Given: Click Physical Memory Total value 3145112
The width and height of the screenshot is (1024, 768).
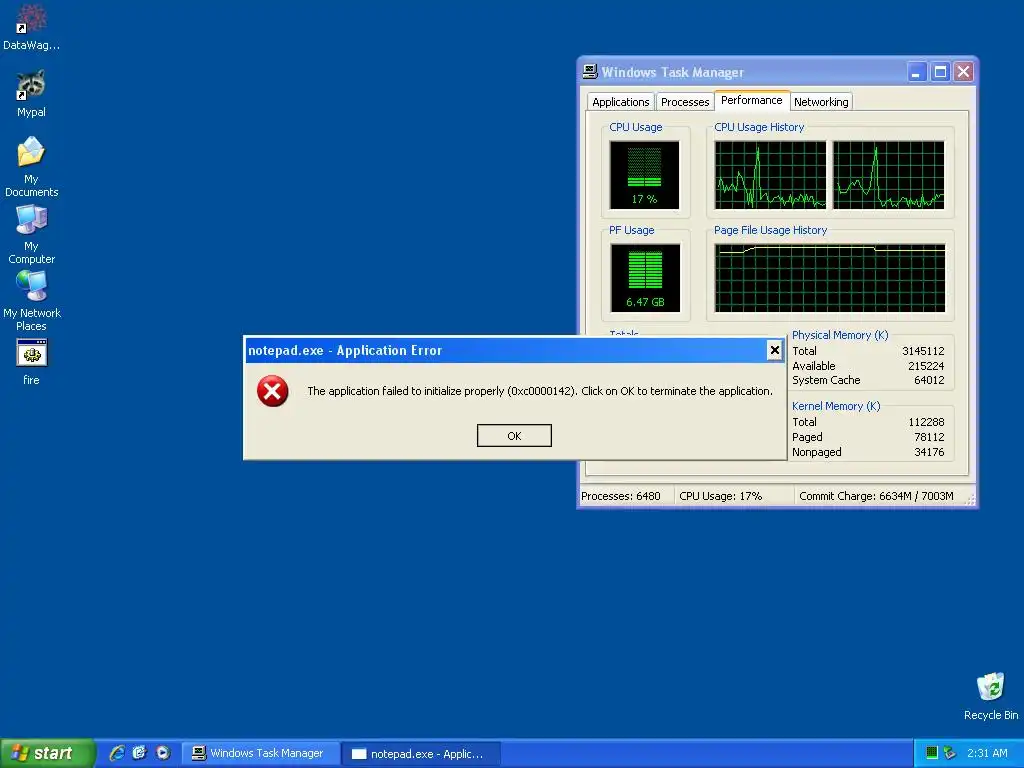Looking at the screenshot, I should [923, 351].
